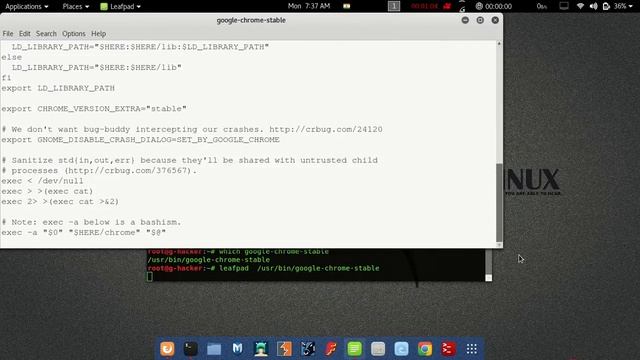
Task: Close the google-chrome-stable Leafpad window
Action: [x=495, y=20]
